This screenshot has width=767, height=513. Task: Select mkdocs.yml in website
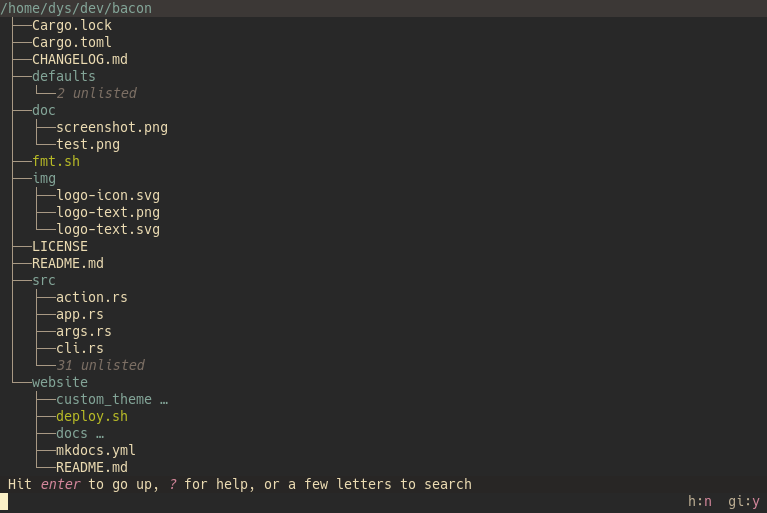pos(96,450)
